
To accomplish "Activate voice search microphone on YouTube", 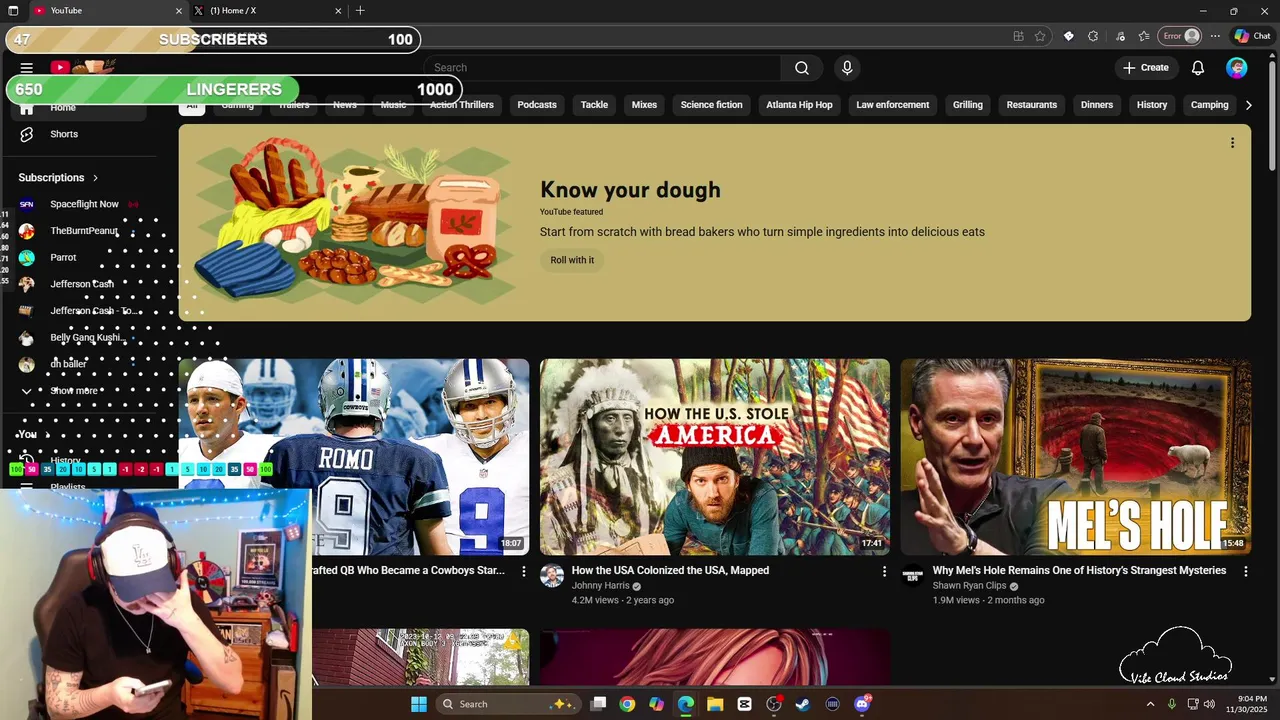I will [x=847, y=68].
